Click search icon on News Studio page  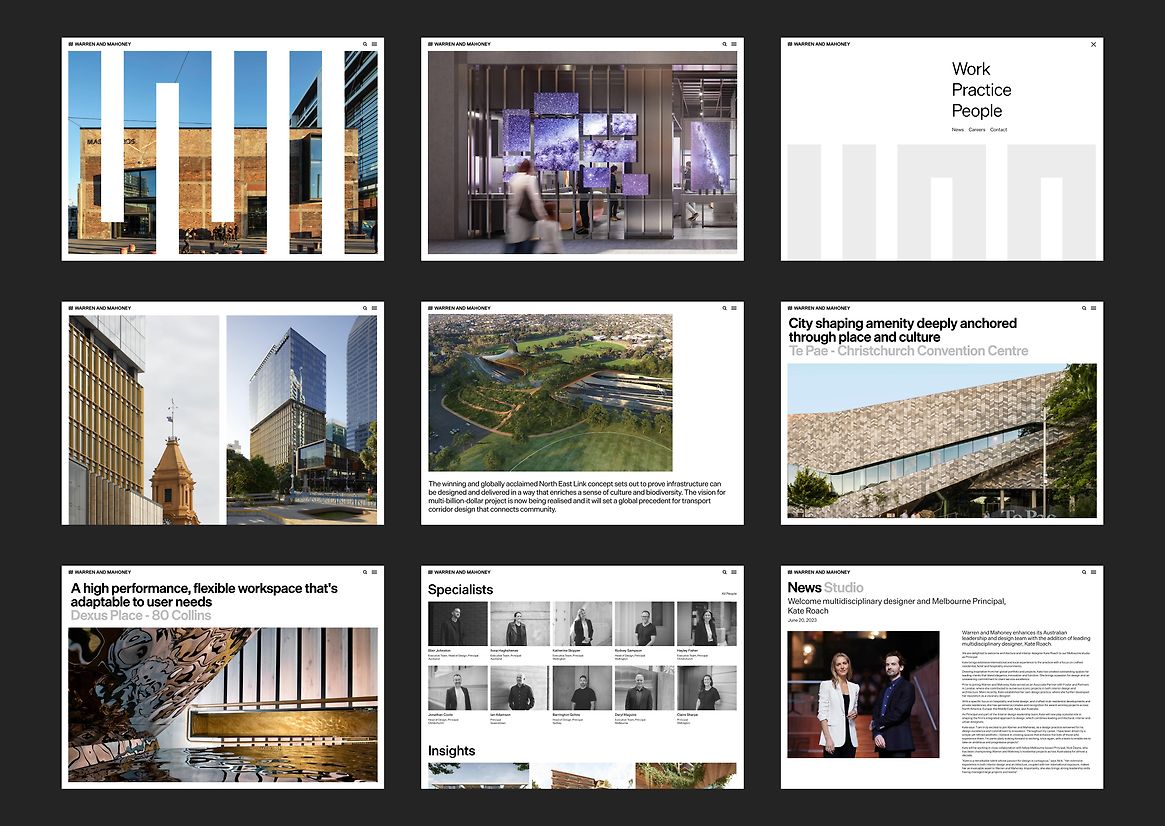point(1084,572)
